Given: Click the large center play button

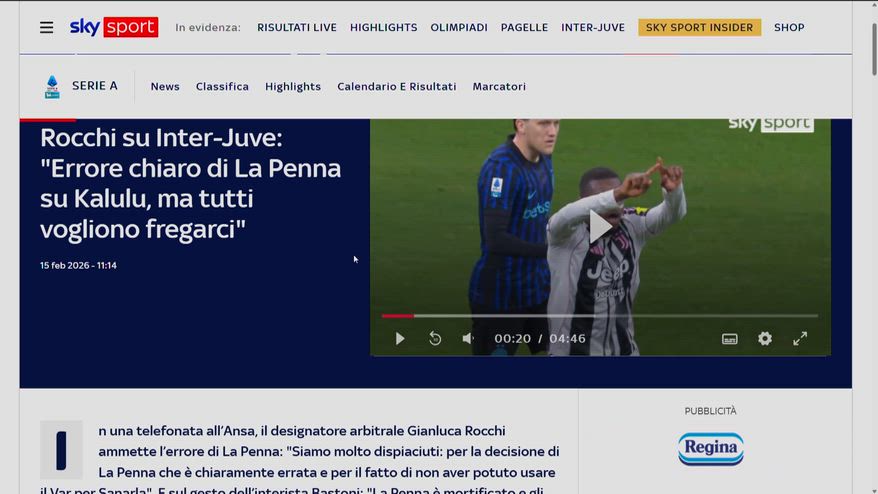Looking at the screenshot, I should [600, 226].
